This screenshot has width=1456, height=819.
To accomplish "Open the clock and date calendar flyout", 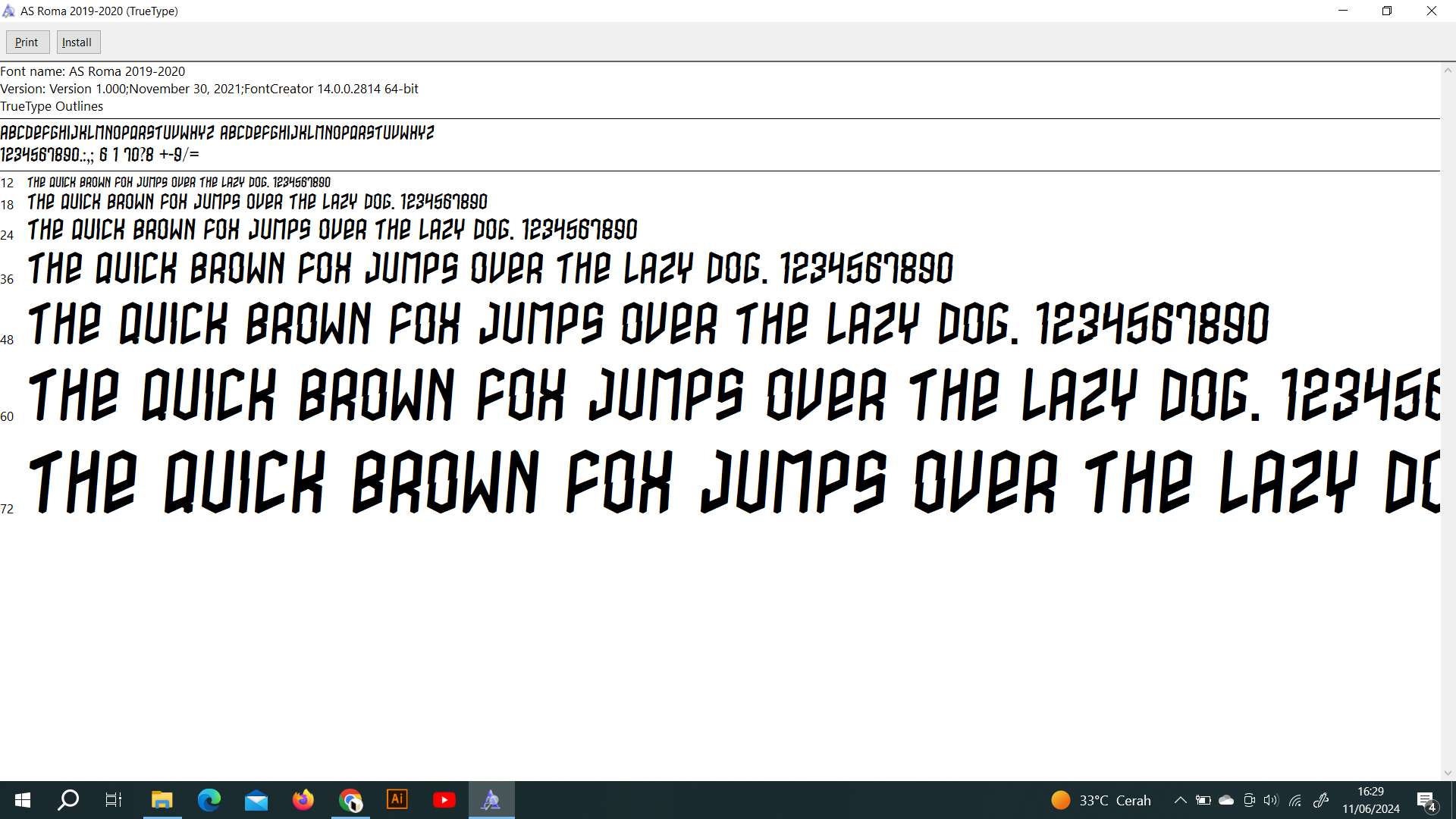I will coord(1370,800).
